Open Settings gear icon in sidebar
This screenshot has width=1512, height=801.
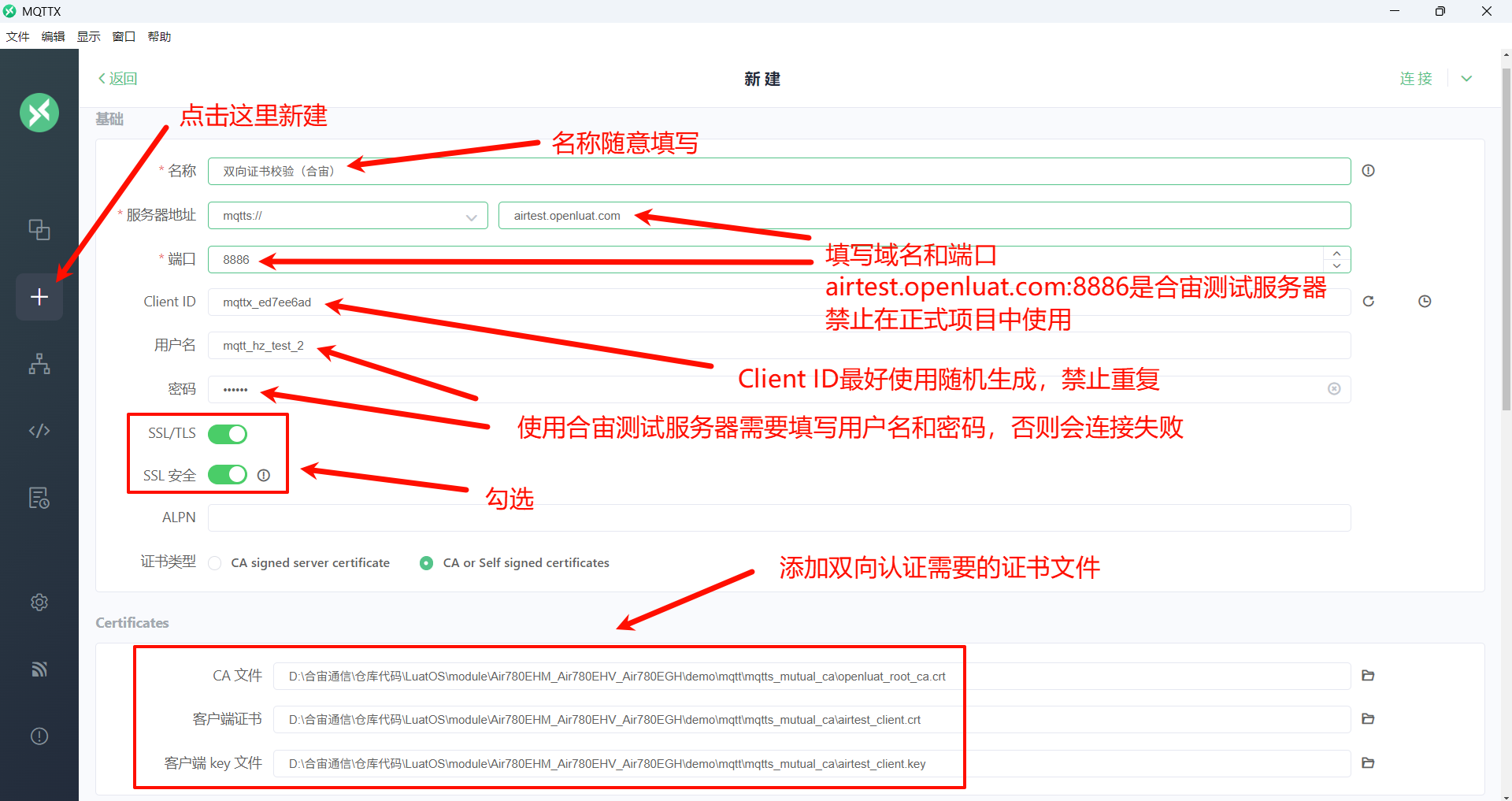pos(39,603)
